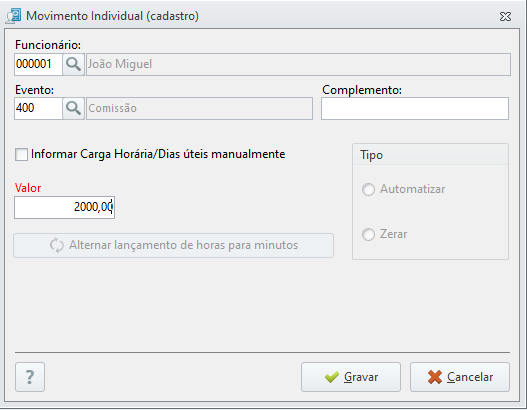This screenshot has height=410, width=527.
Task: Close the Movimento Individual dialog
Action: point(505,16)
